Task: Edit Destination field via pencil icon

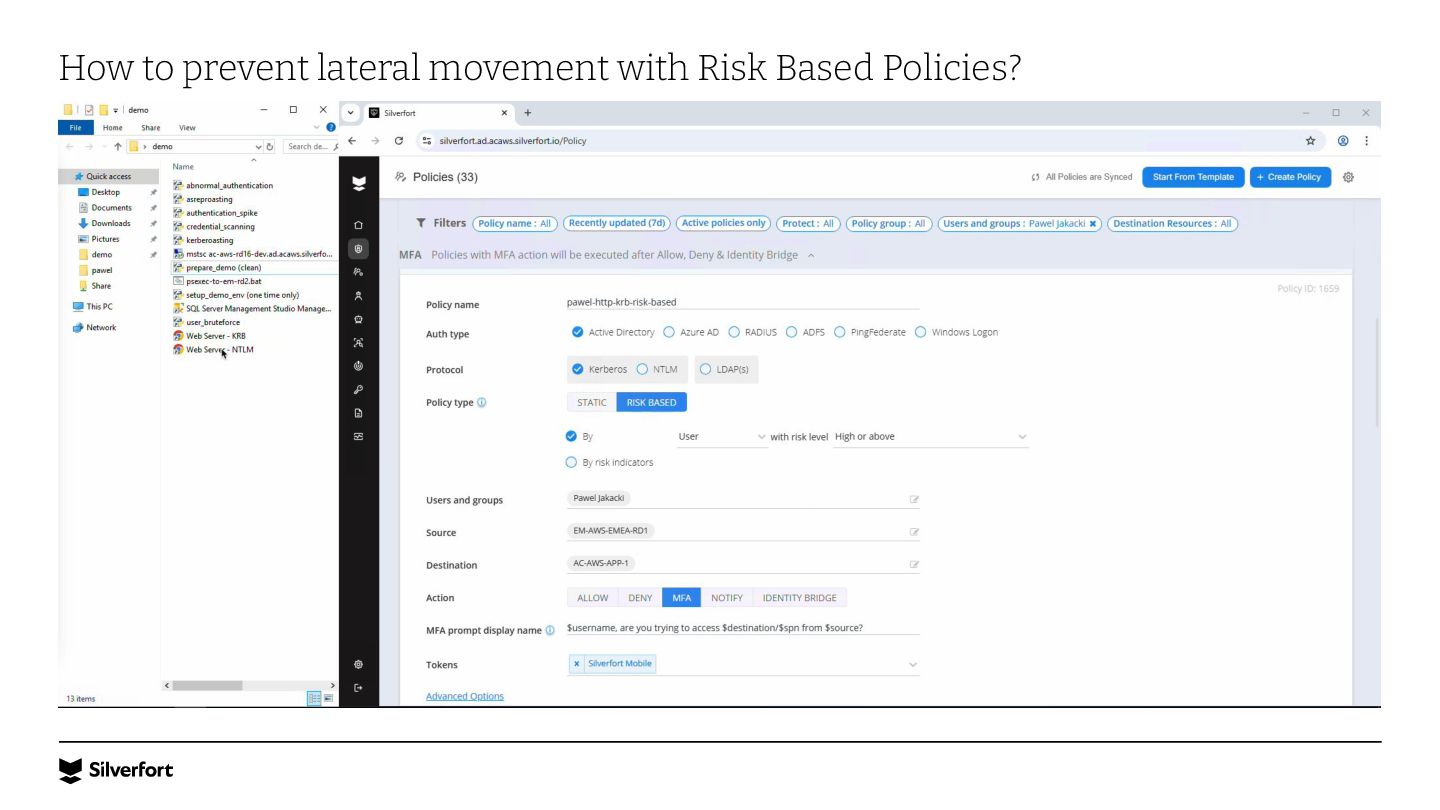Action: click(x=914, y=565)
